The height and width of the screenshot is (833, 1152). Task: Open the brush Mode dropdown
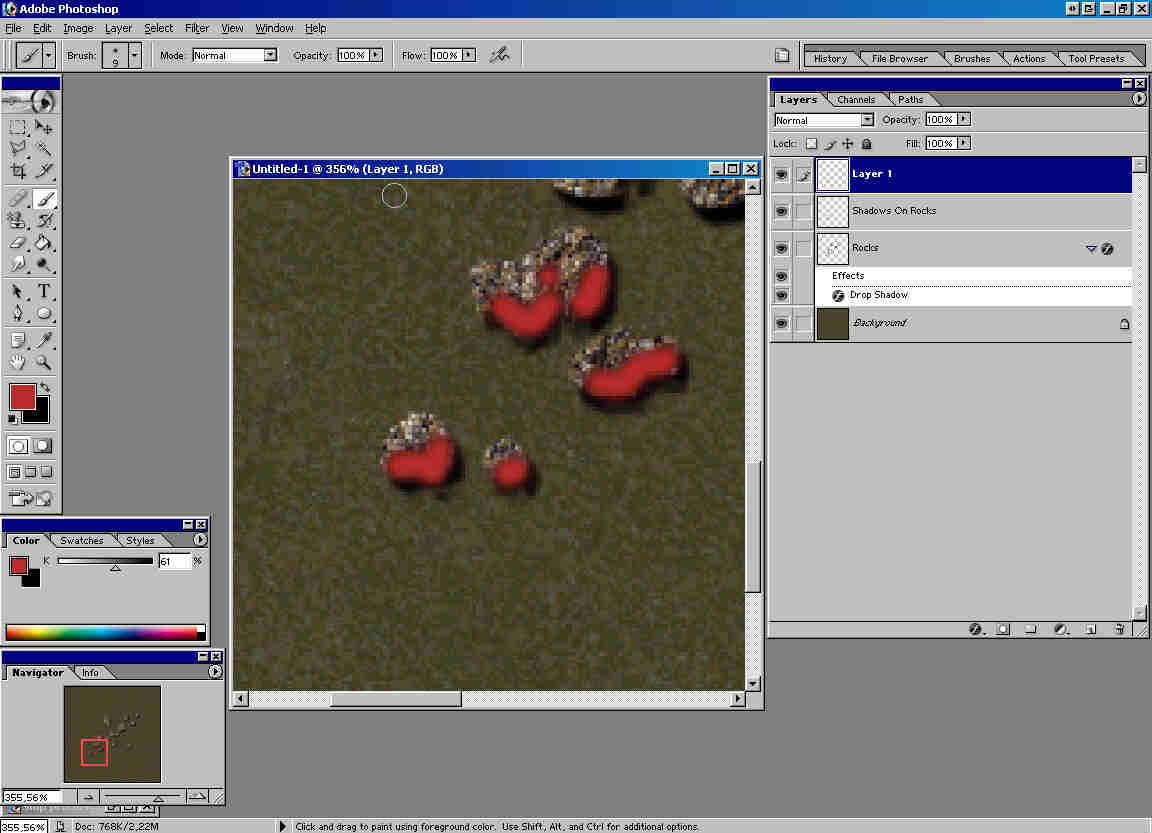(269, 55)
